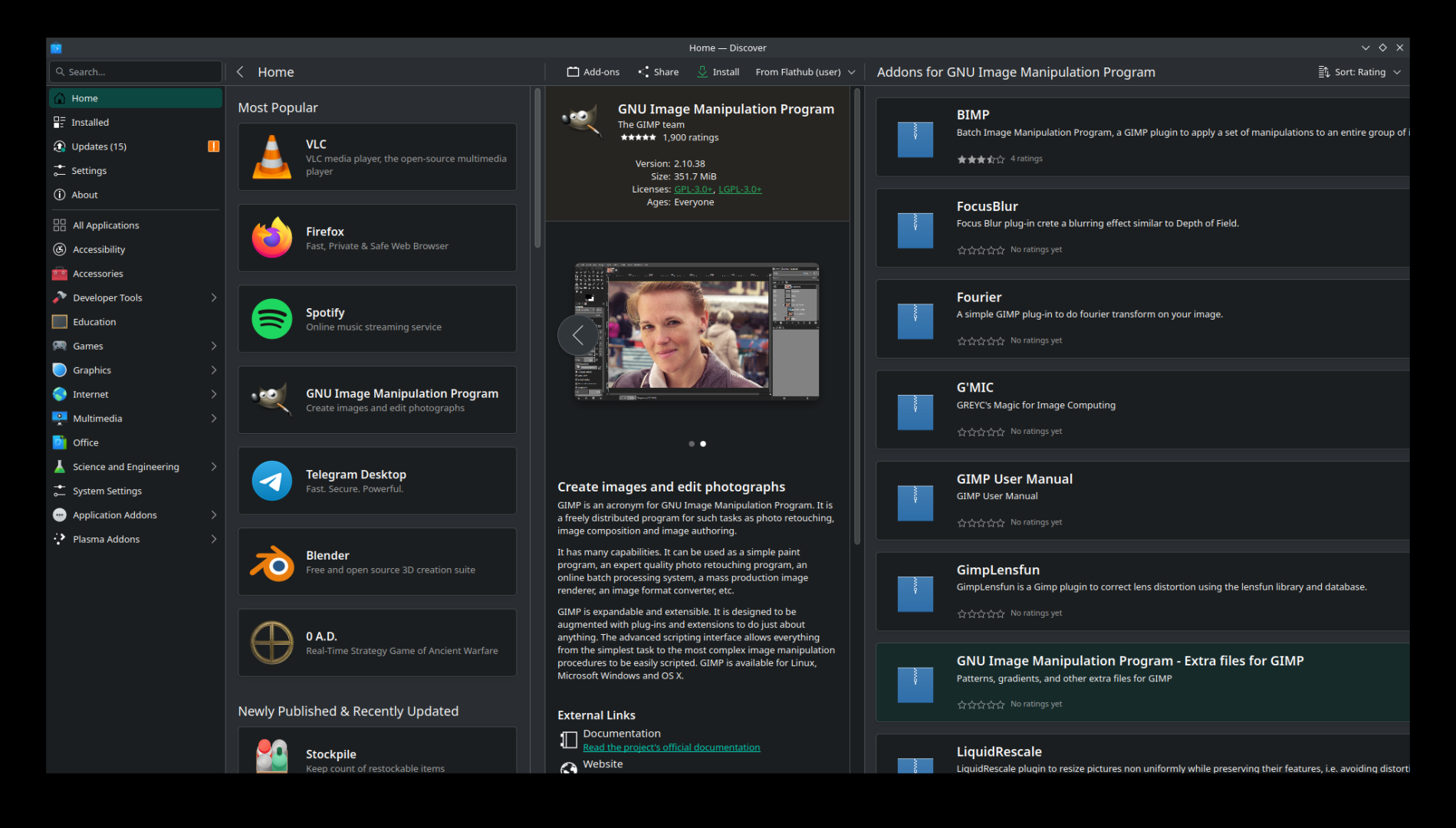The width and height of the screenshot is (1456, 828).
Task: Click the GIMP details pane scrollbar
Action: [x=857, y=316]
